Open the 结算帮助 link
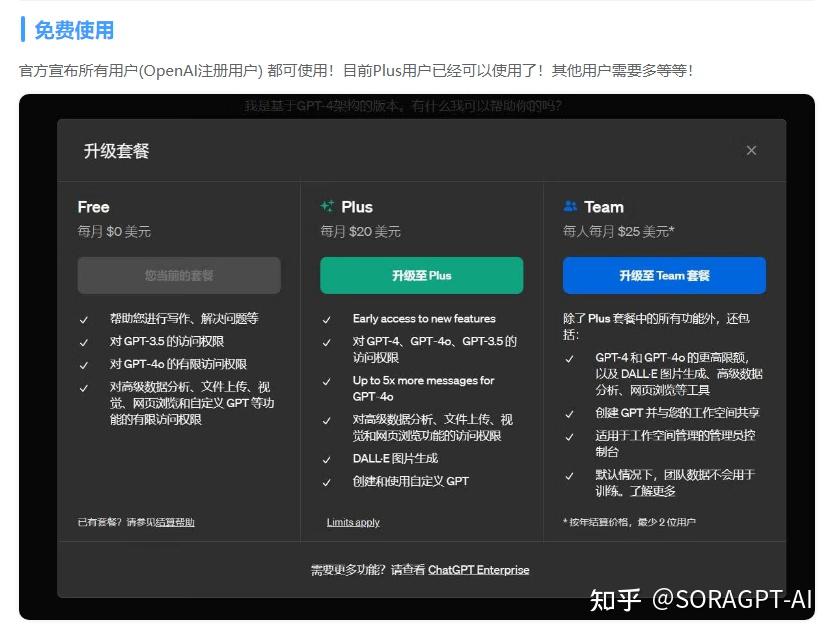 point(176,522)
